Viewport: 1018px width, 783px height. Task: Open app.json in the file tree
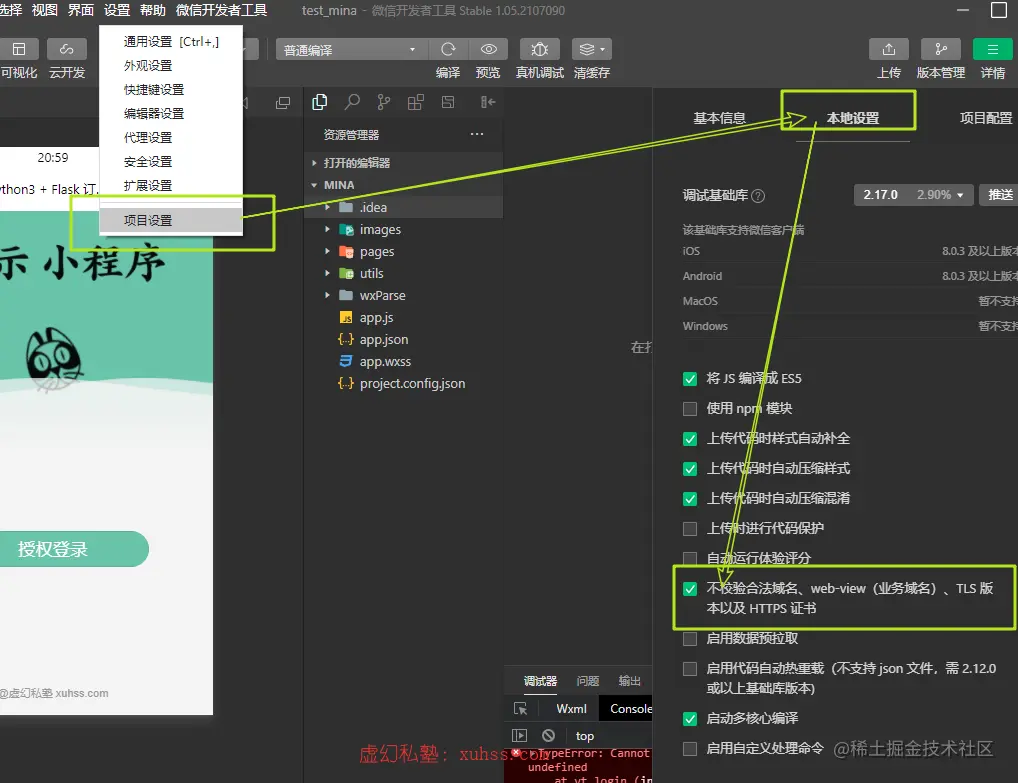tap(383, 340)
